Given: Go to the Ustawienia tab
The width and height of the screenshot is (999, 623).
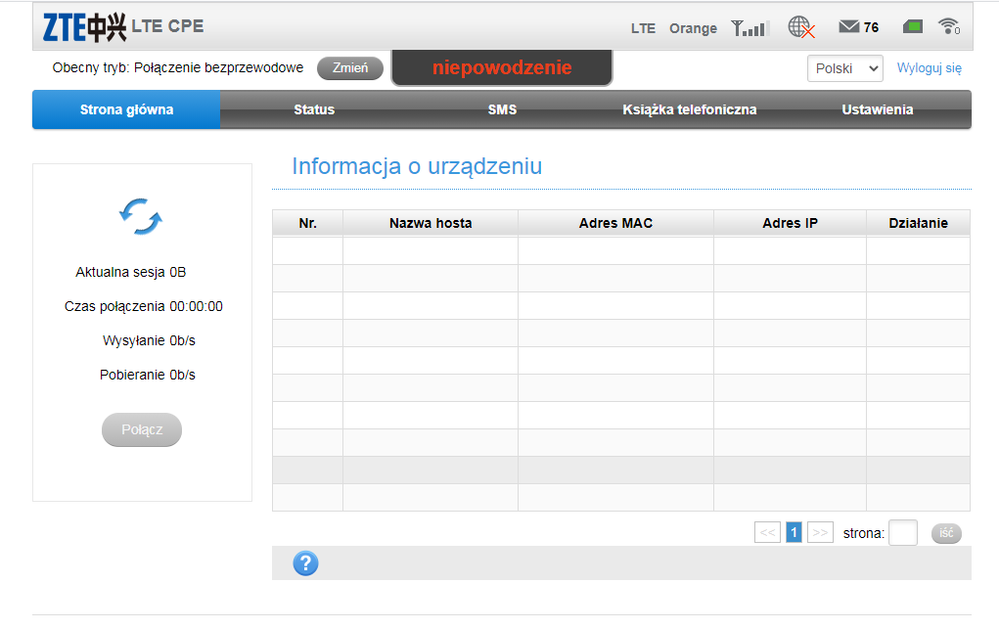Looking at the screenshot, I should pos(877,110).
